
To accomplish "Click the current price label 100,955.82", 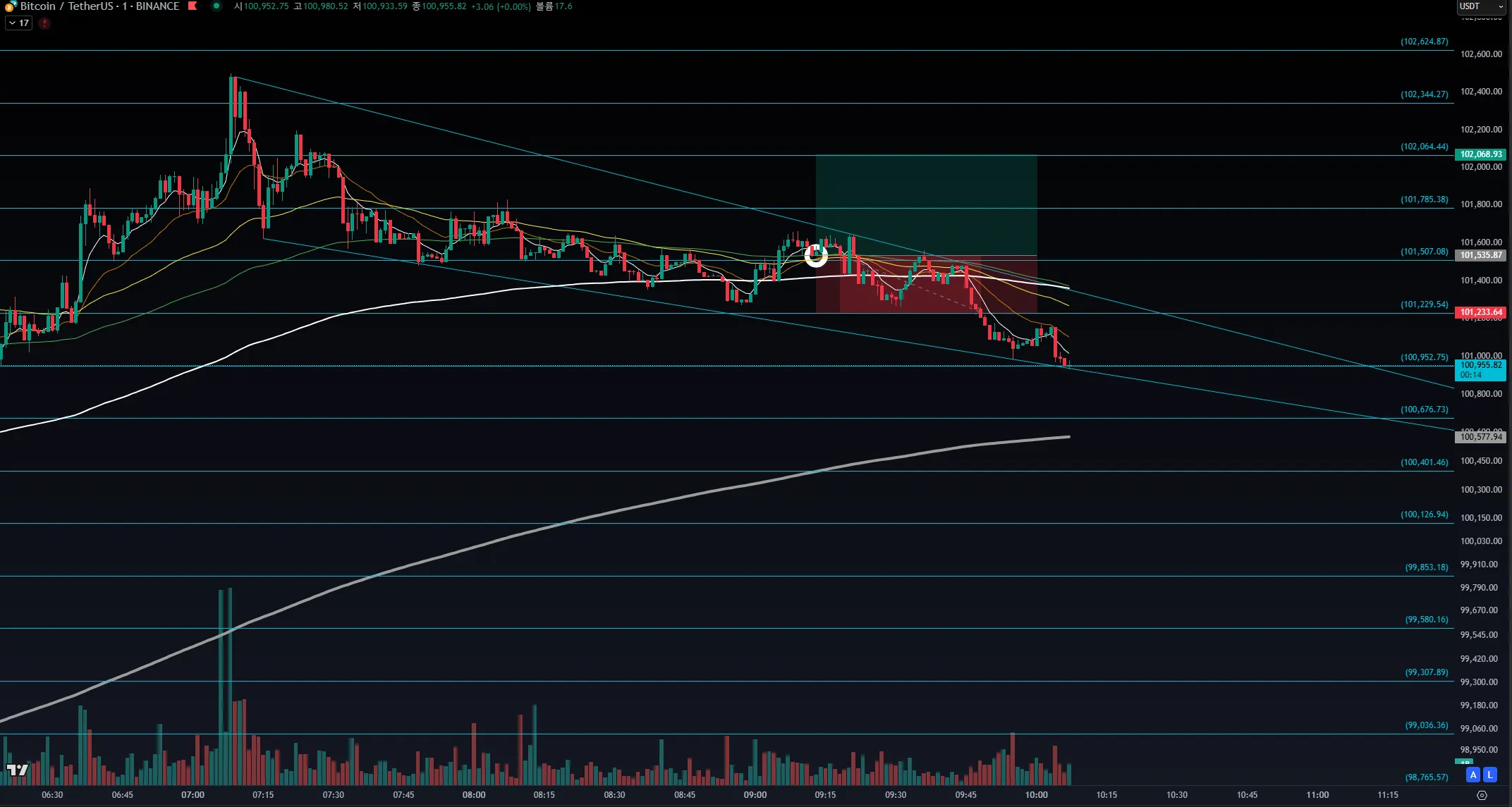I will point(1480,370).
